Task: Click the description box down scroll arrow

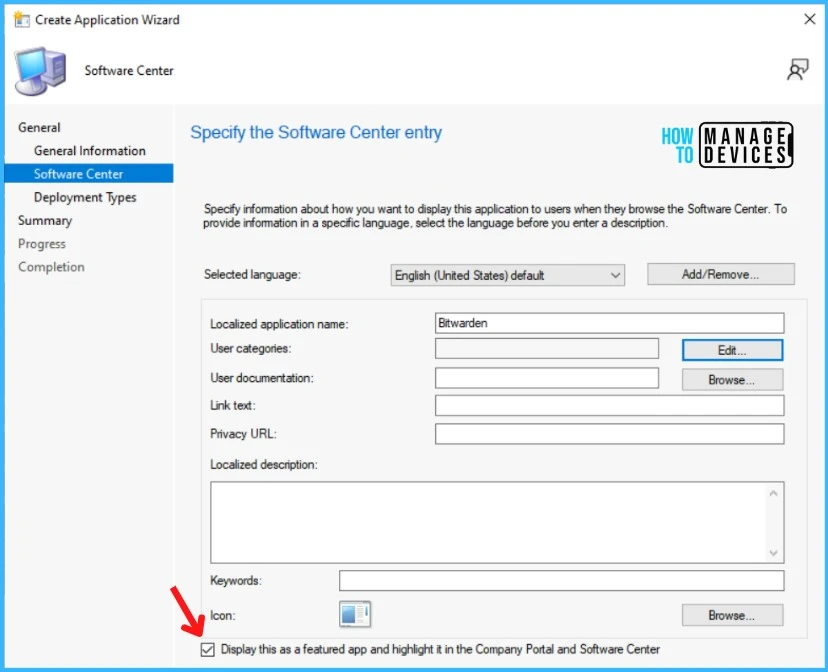Action: [x=773, y=552]
